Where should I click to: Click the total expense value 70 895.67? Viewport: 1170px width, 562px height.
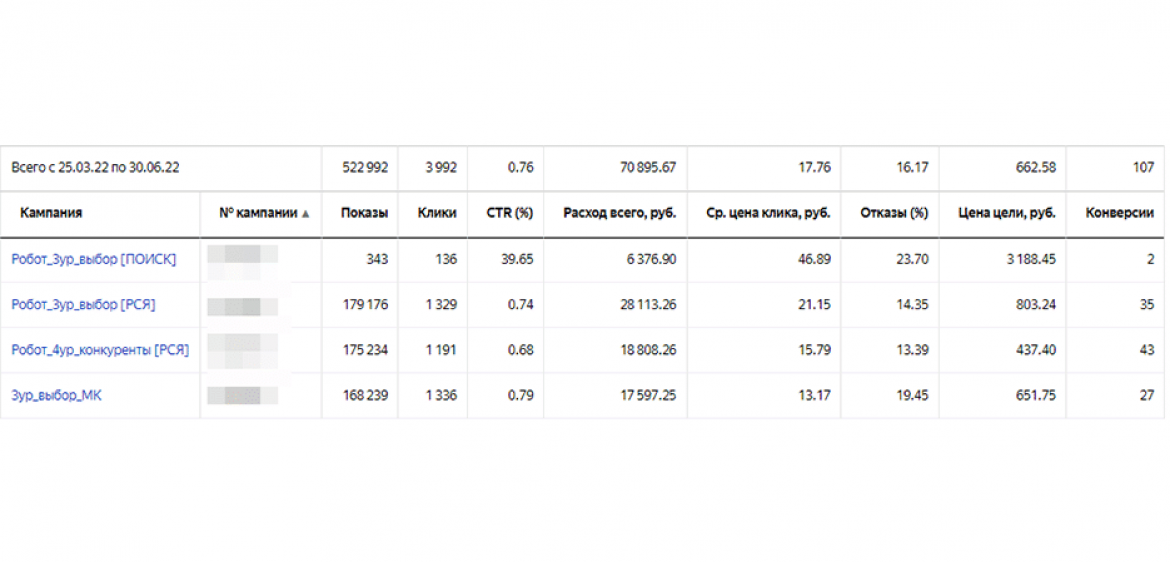(647, 167)
